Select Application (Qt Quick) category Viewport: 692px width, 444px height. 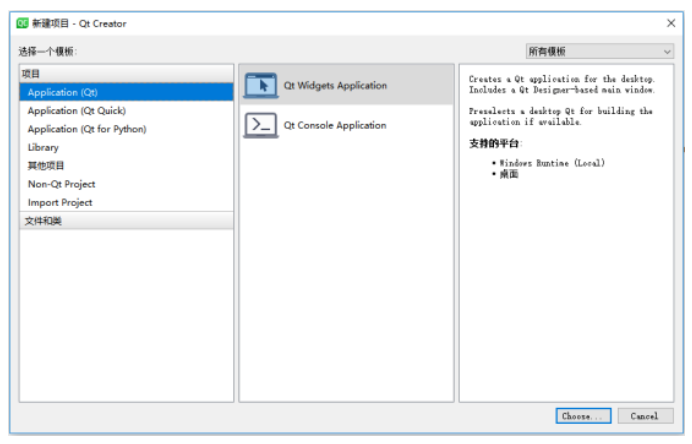[x=126, y=111]
